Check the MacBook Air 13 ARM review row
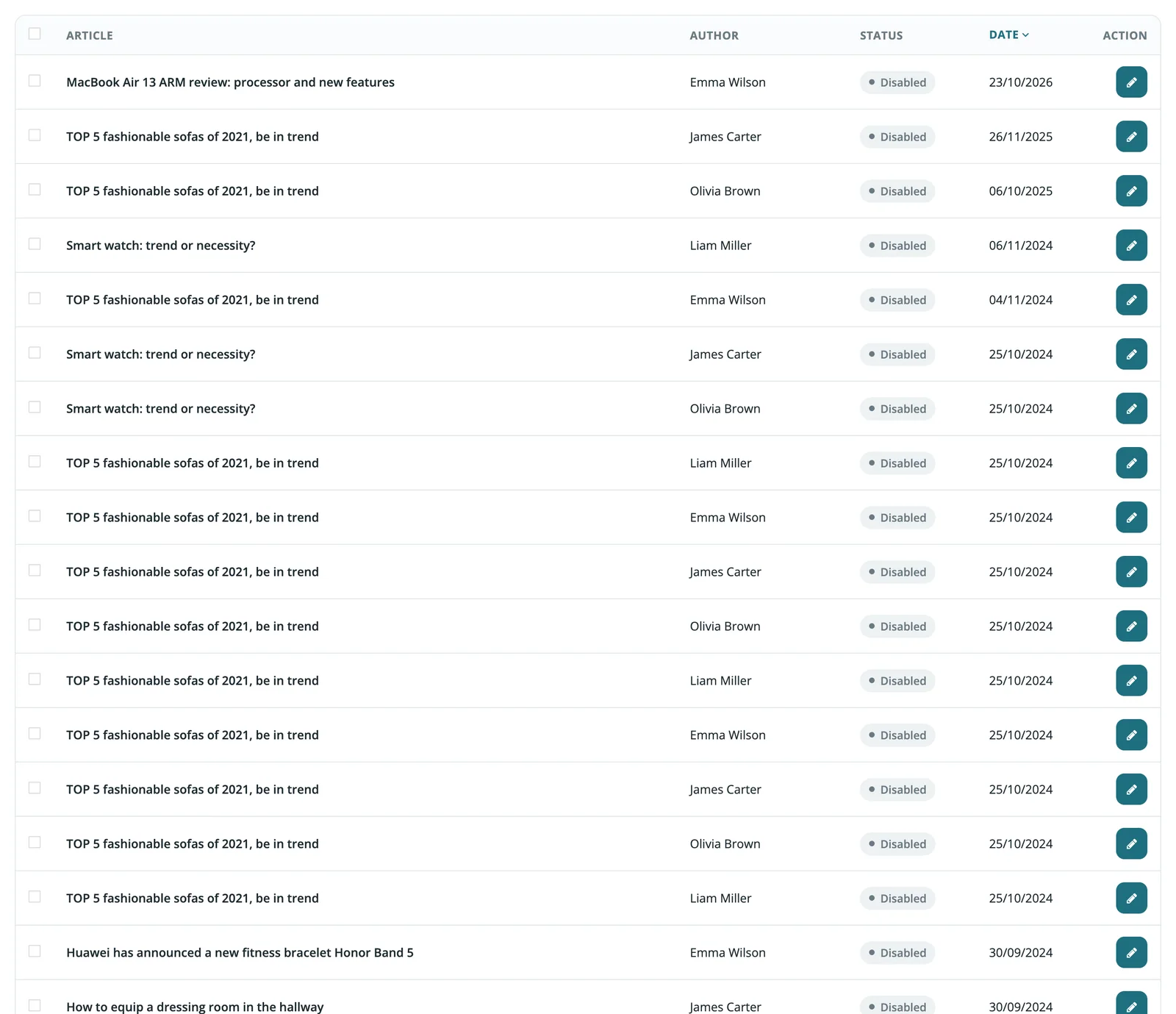This screenshot has width=1176, height=1014. click(x=35, y=81)
